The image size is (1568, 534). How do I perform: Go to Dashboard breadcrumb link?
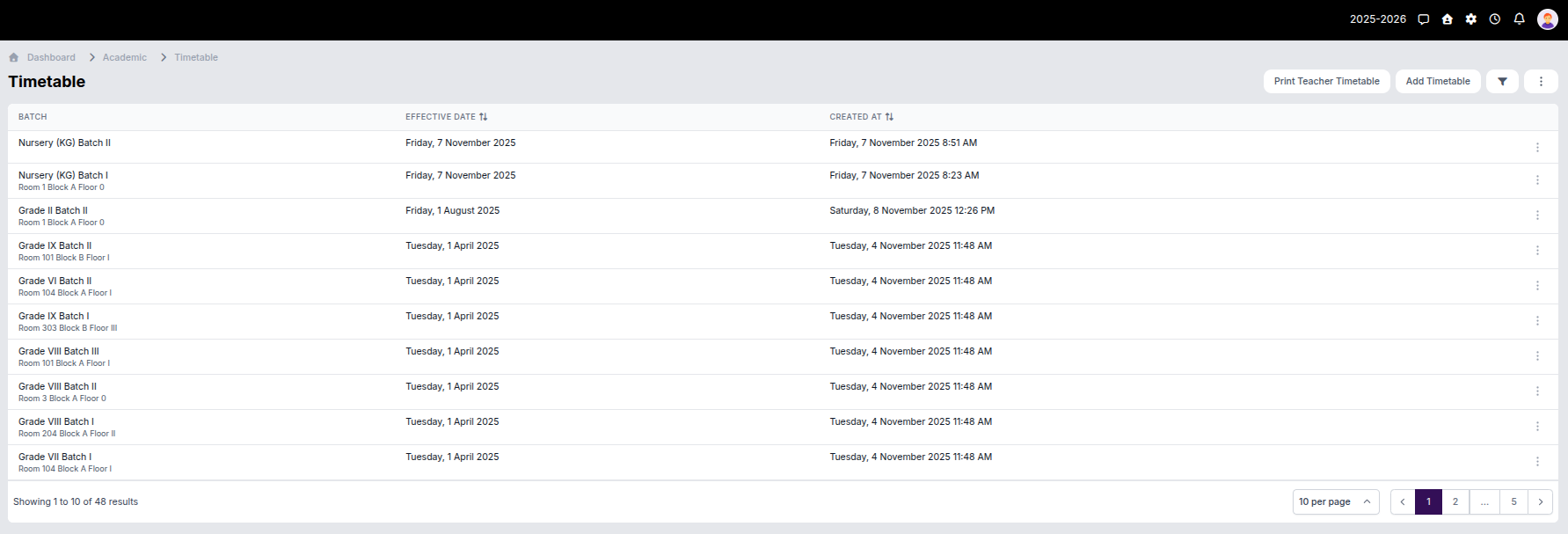(x=51, y=57)
